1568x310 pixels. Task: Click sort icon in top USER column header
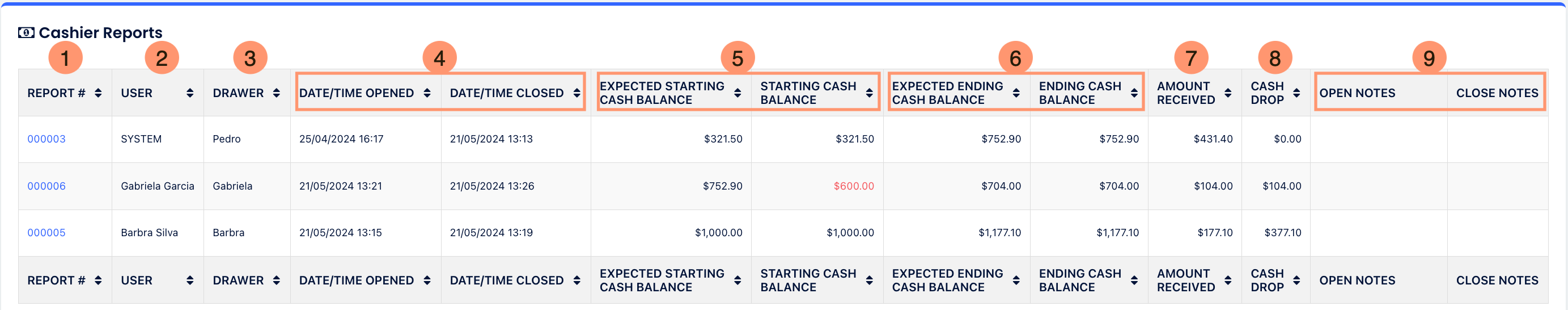[x=190, y=93]
